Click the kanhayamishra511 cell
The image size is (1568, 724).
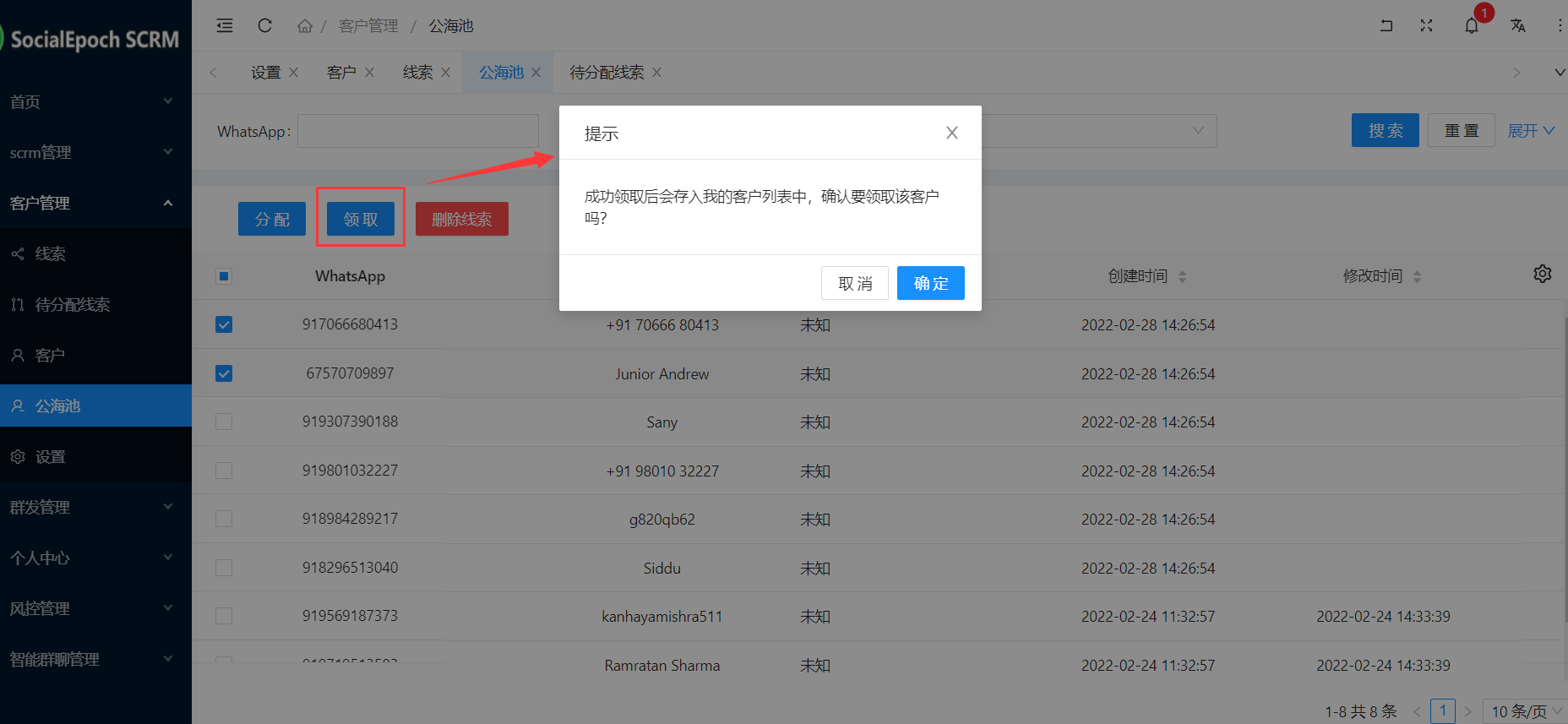(662, 617)
